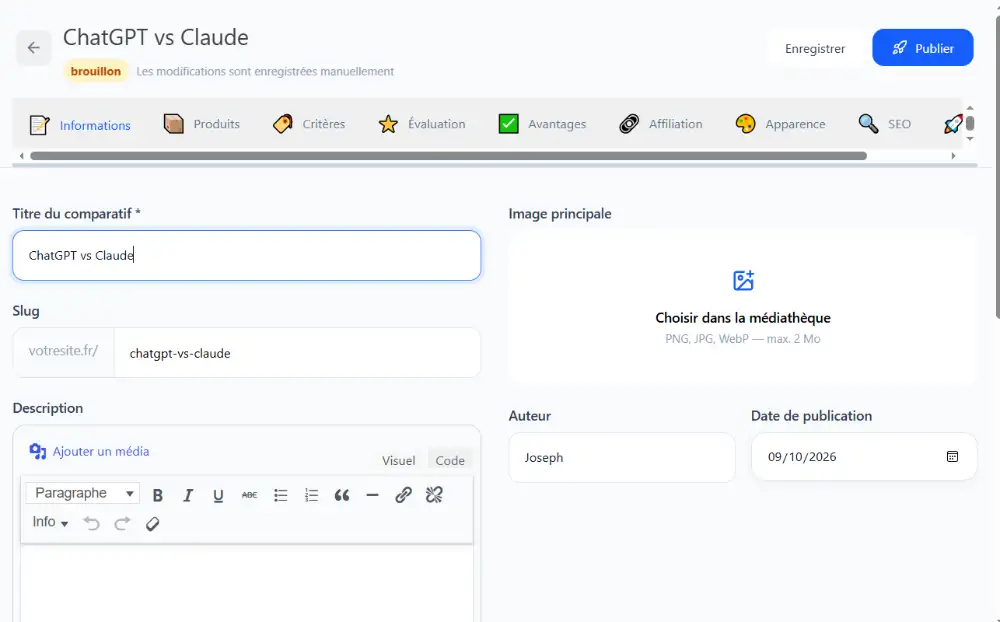
Task: Open the calendar date picker icon
Action: [952, 457]
